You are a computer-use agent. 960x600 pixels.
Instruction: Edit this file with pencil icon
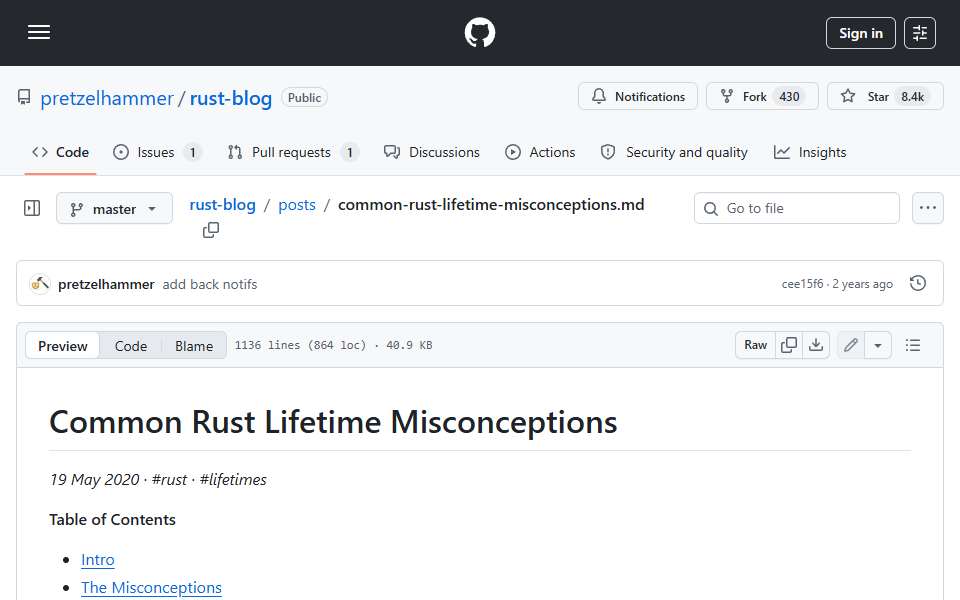[x=850, y=345]
